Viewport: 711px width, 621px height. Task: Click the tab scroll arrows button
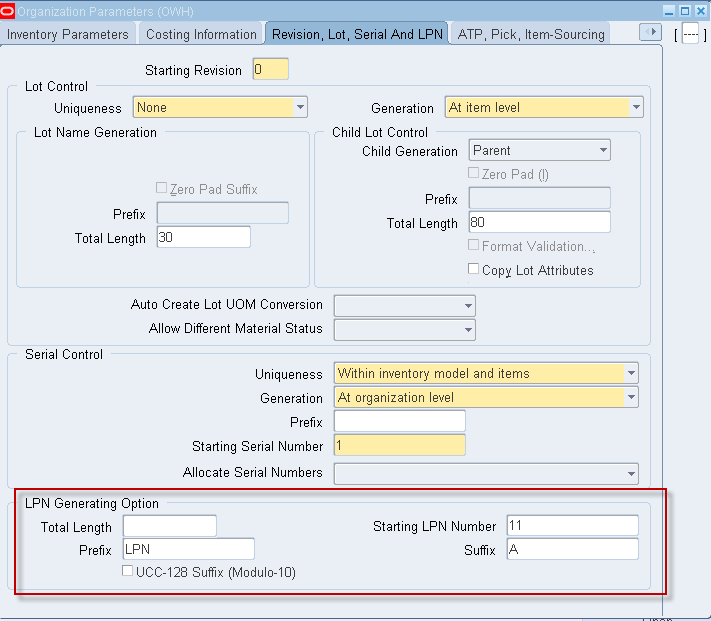[650, 32]
